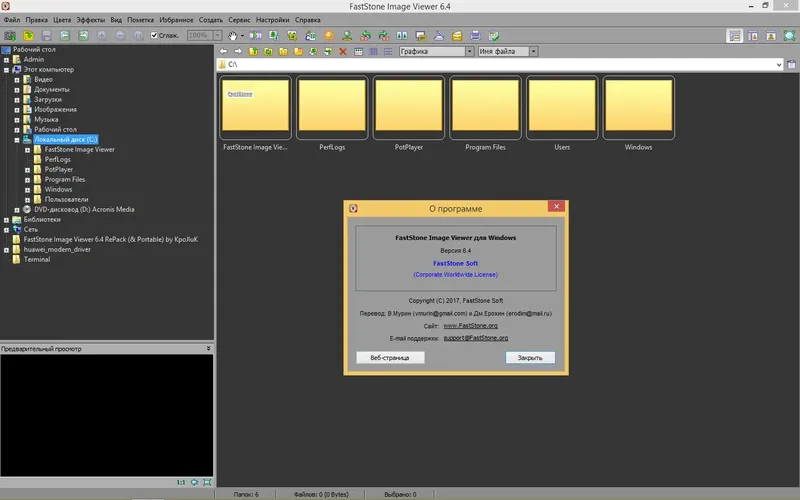Switch to details view icon

point(373,51)
